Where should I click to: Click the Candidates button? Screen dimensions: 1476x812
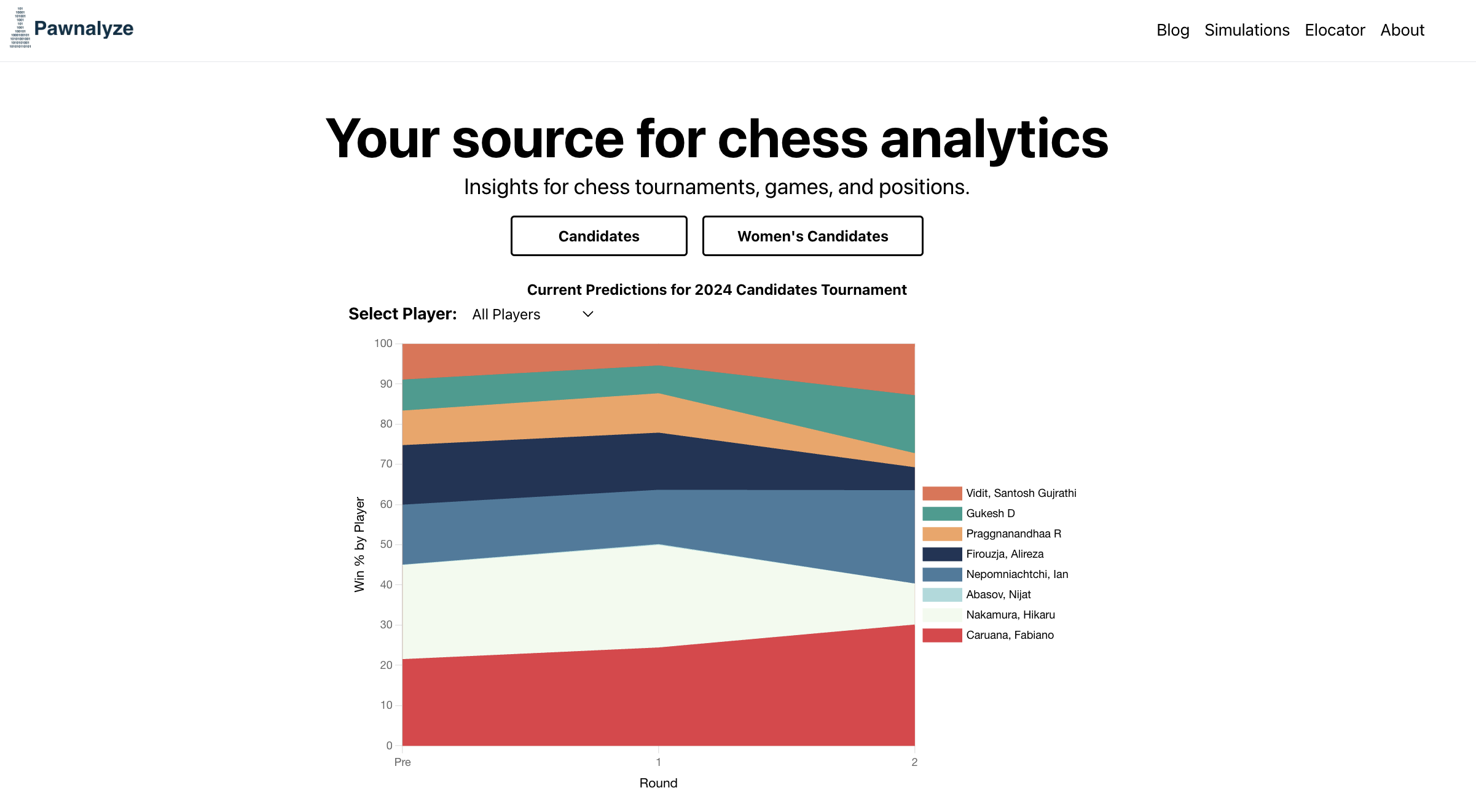(x=599, y=236)
